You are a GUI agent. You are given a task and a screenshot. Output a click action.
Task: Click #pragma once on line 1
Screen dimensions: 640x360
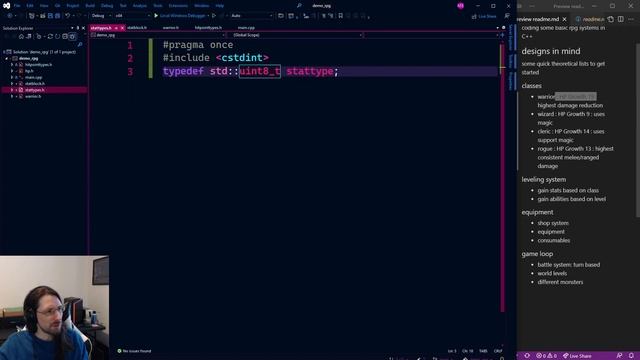pos(198,45)
